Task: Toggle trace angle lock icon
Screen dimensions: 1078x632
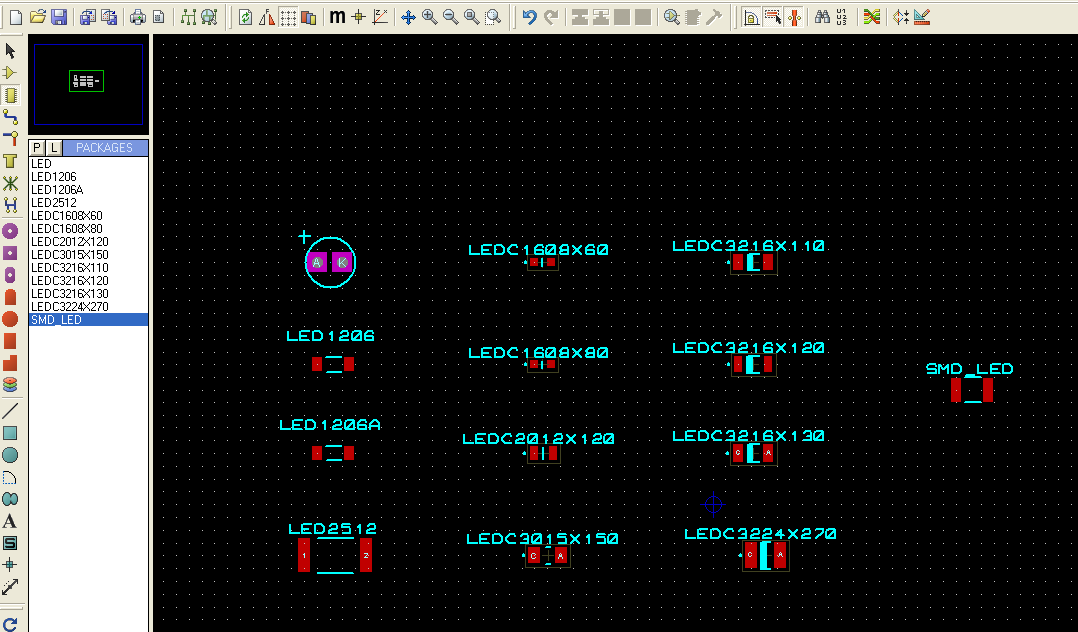Action: pyautogui.click(x=751, y=17)
